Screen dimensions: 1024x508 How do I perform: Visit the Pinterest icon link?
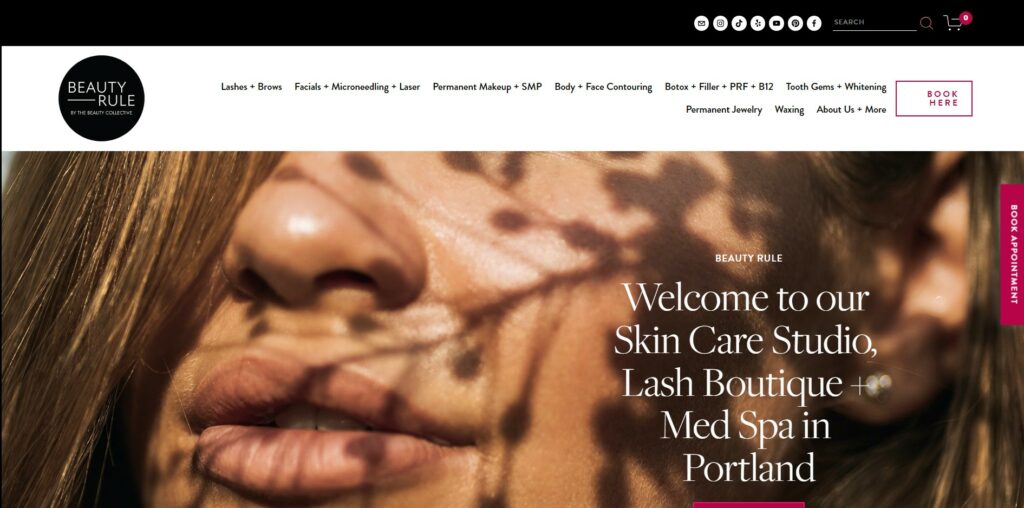pyautogui.click(x=795, y=24)
